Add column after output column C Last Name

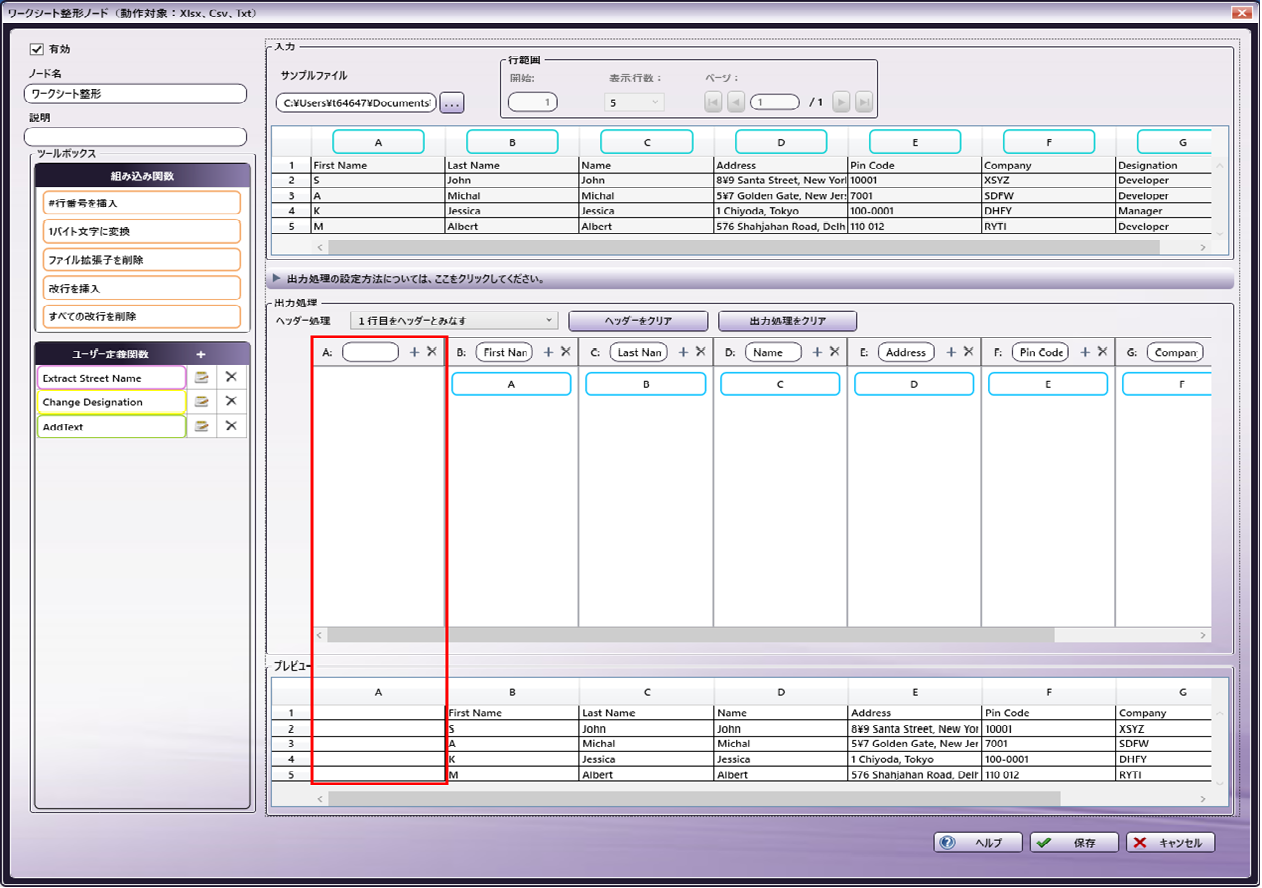(683, 352)
